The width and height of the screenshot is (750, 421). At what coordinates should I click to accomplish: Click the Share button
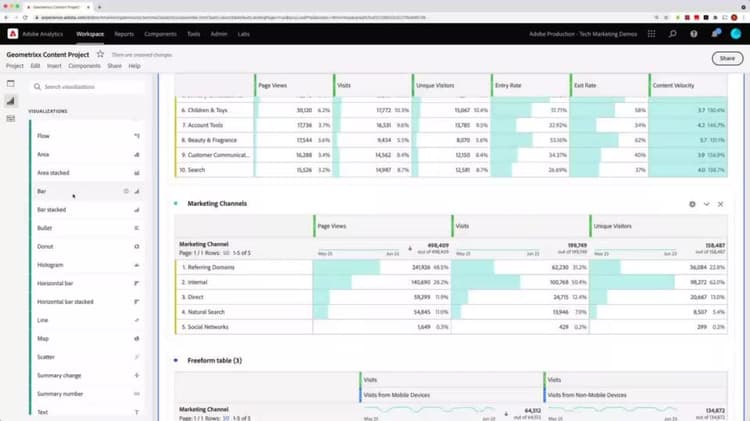tap(727, 58)
